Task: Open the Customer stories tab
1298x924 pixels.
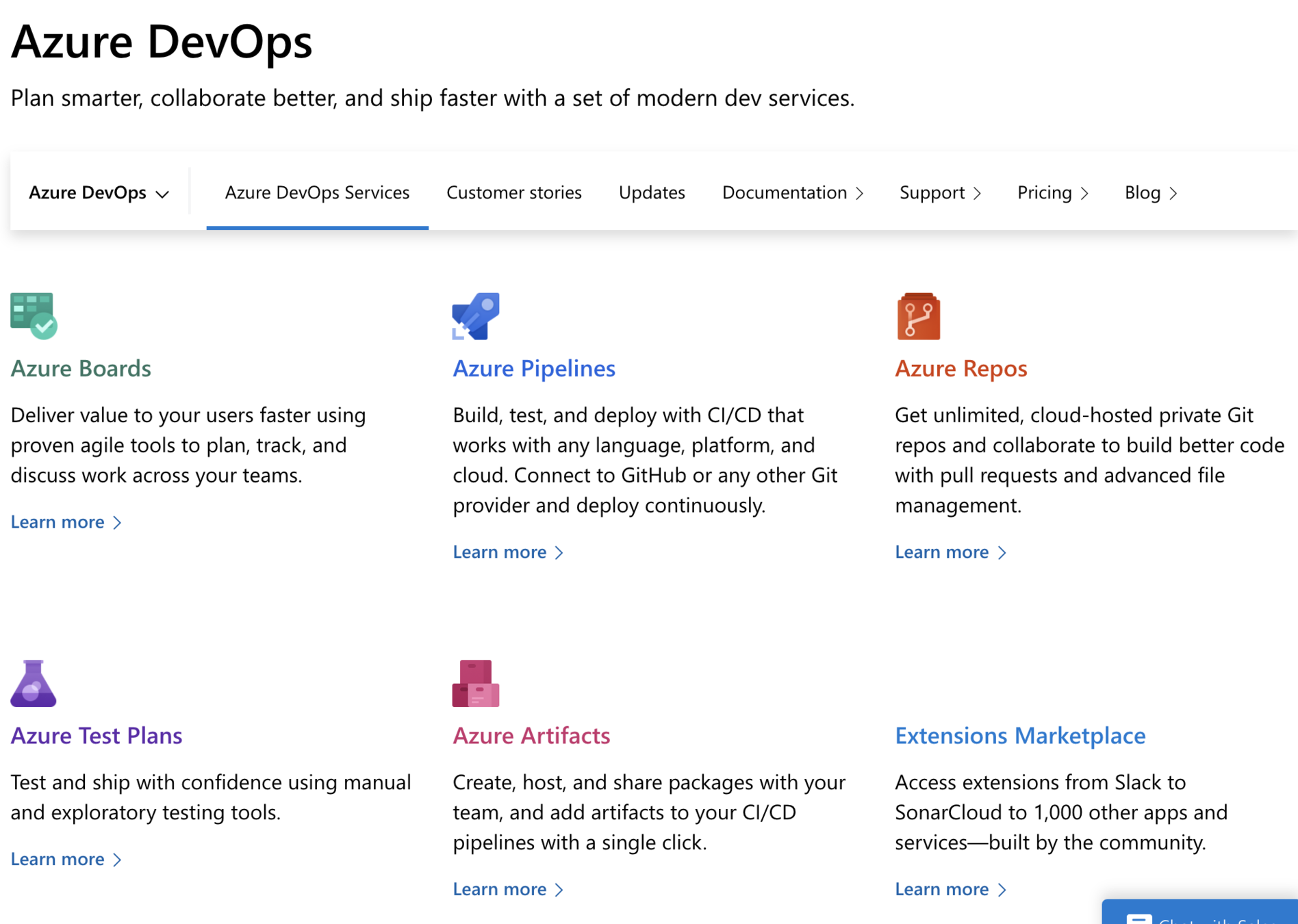Action: coord(514,193)
